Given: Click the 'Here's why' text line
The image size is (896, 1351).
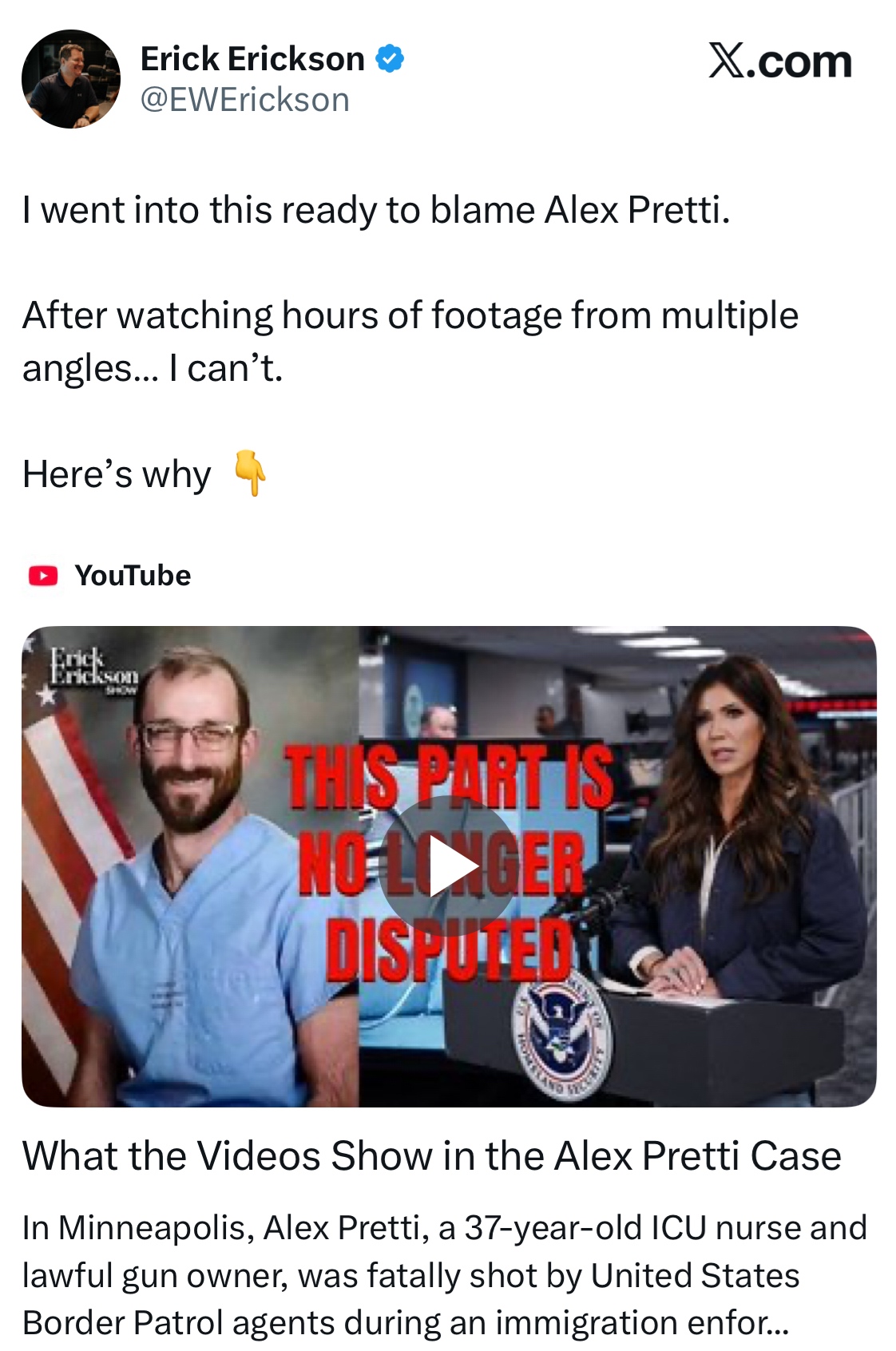Looking at the screenshot, I should 117,474.
